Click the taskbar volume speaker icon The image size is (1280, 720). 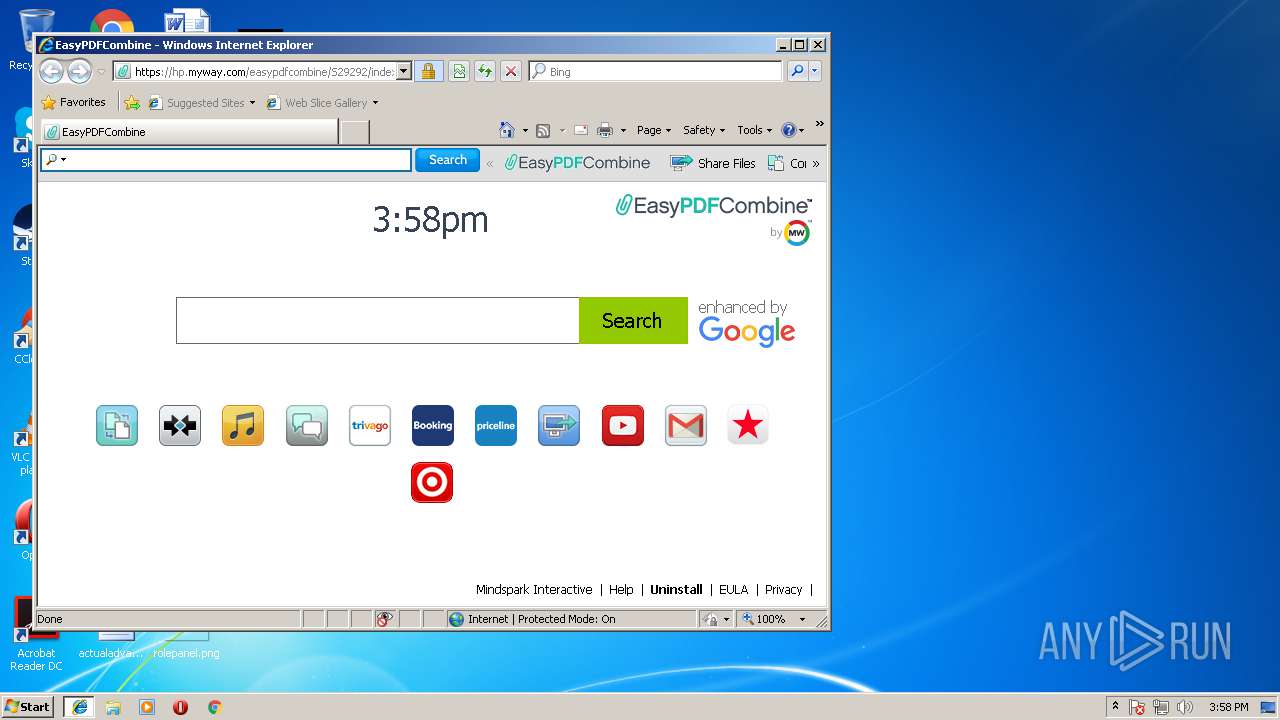click(x=1184, y=707)
